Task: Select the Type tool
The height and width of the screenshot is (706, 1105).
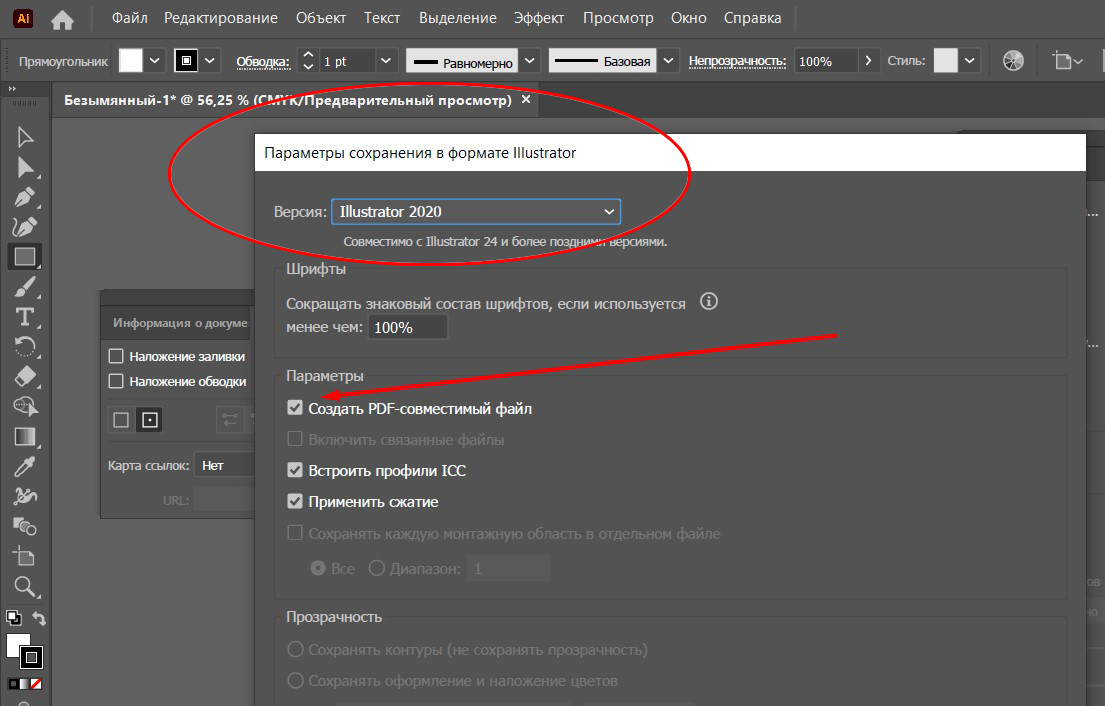Action: 25,317
